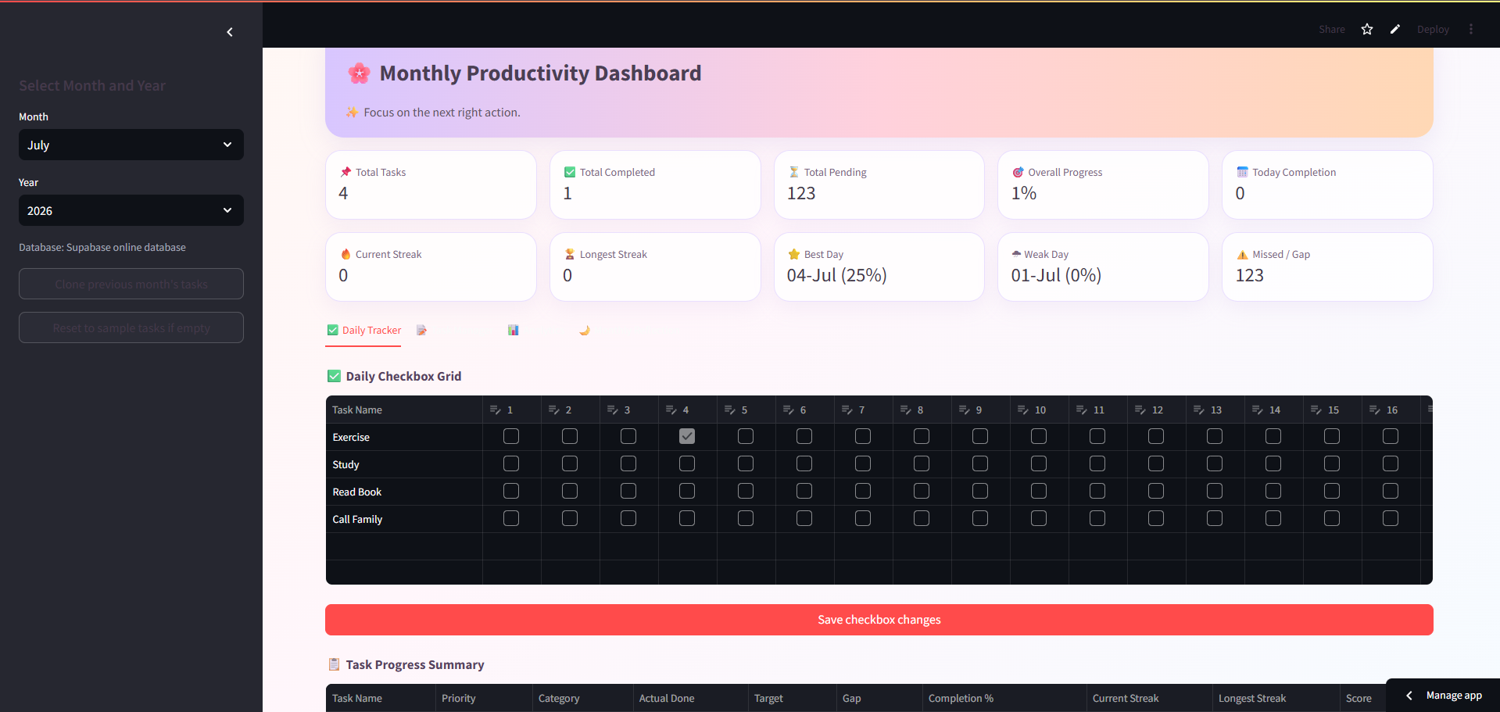Check Exercise checkbox for day 1

(x=511, y=436)
